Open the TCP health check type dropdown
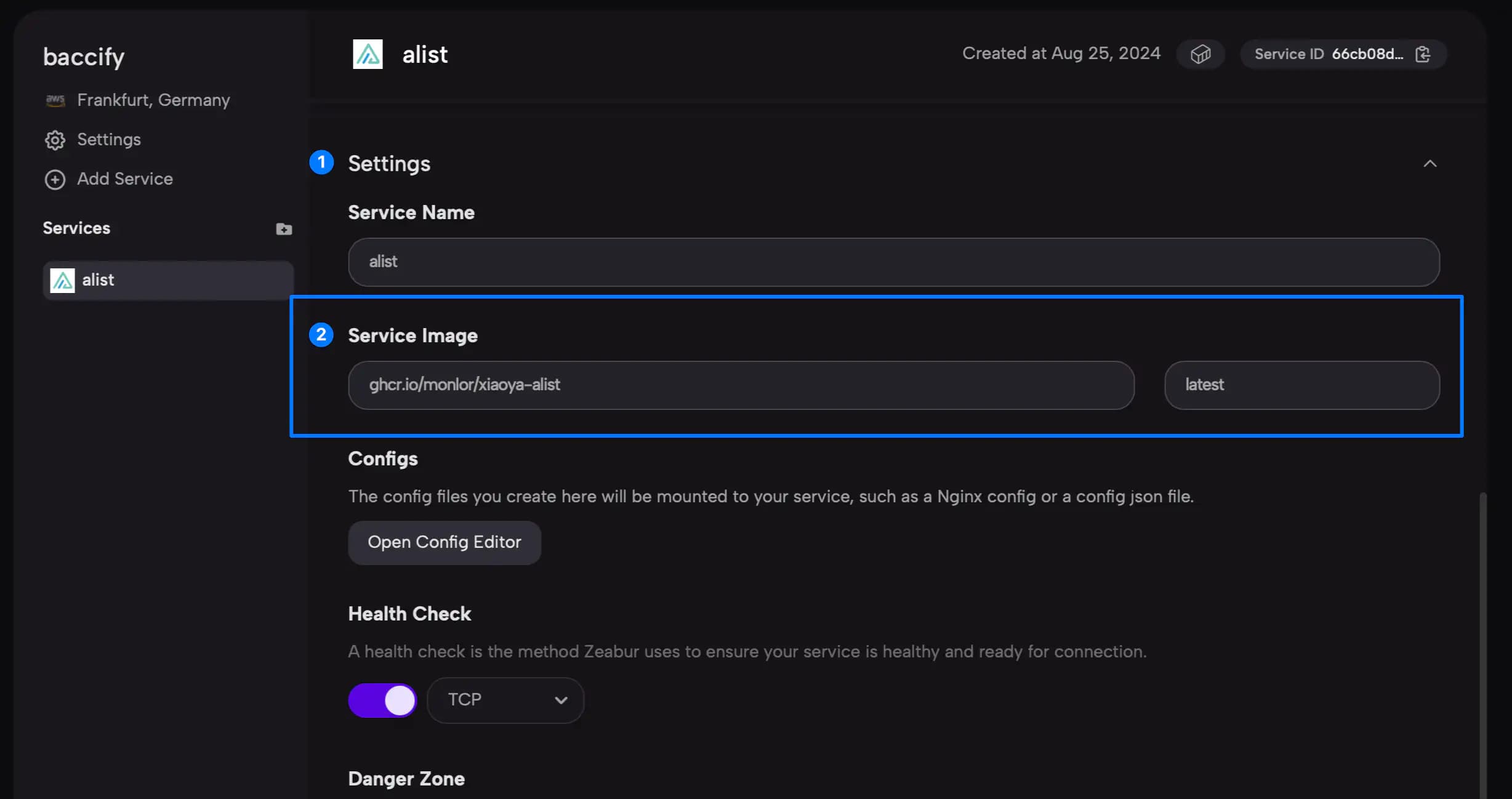The width and height of the screenshot is (1512, 799). pos(505,701)
